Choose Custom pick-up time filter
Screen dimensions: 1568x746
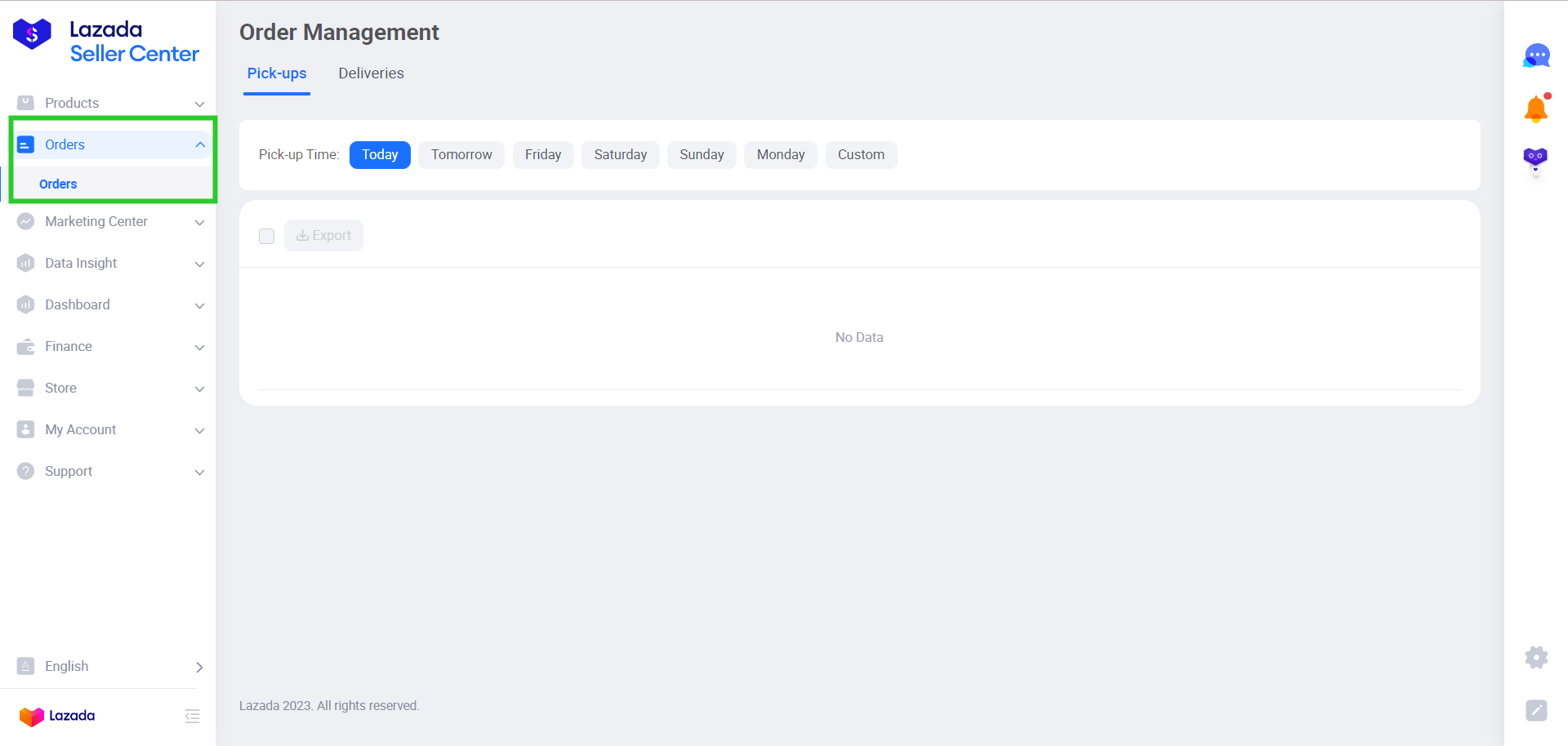point(861,155)
